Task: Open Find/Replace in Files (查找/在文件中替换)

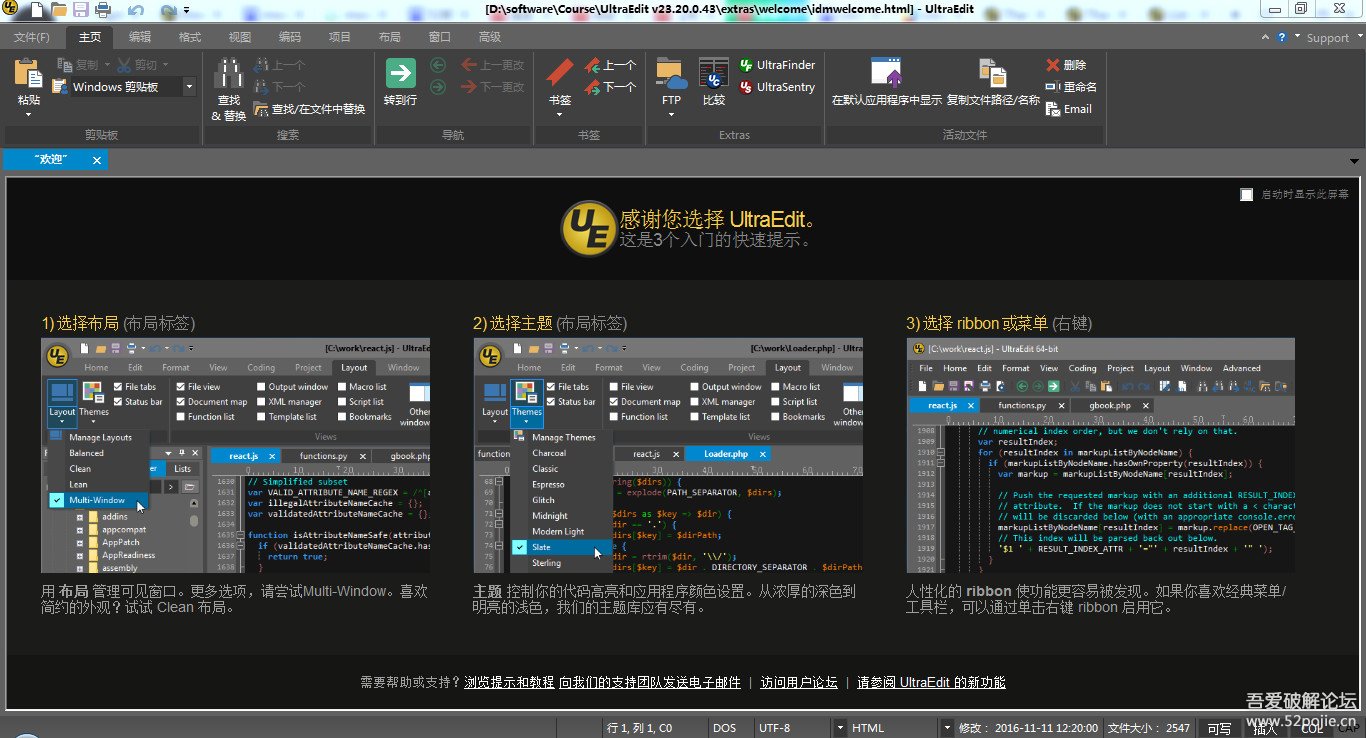Action: [310, 109]
